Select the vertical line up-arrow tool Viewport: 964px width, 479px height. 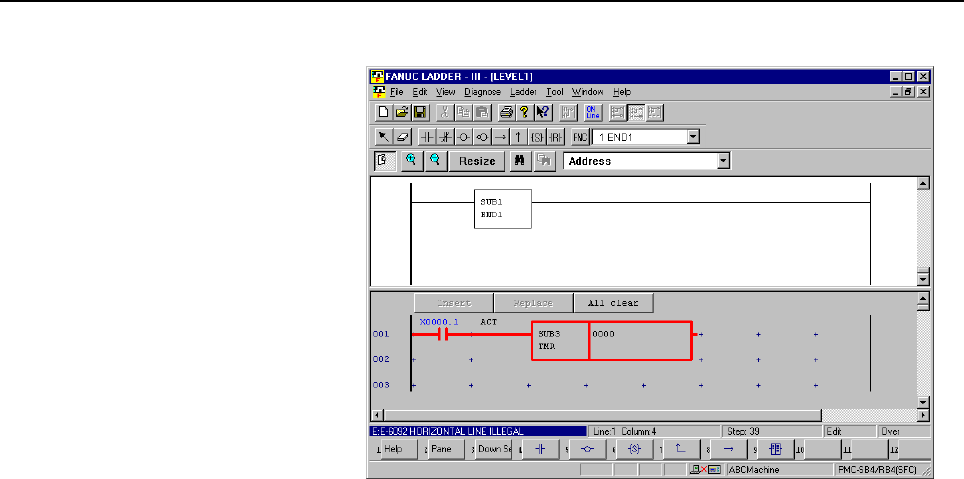coord(518,137)
